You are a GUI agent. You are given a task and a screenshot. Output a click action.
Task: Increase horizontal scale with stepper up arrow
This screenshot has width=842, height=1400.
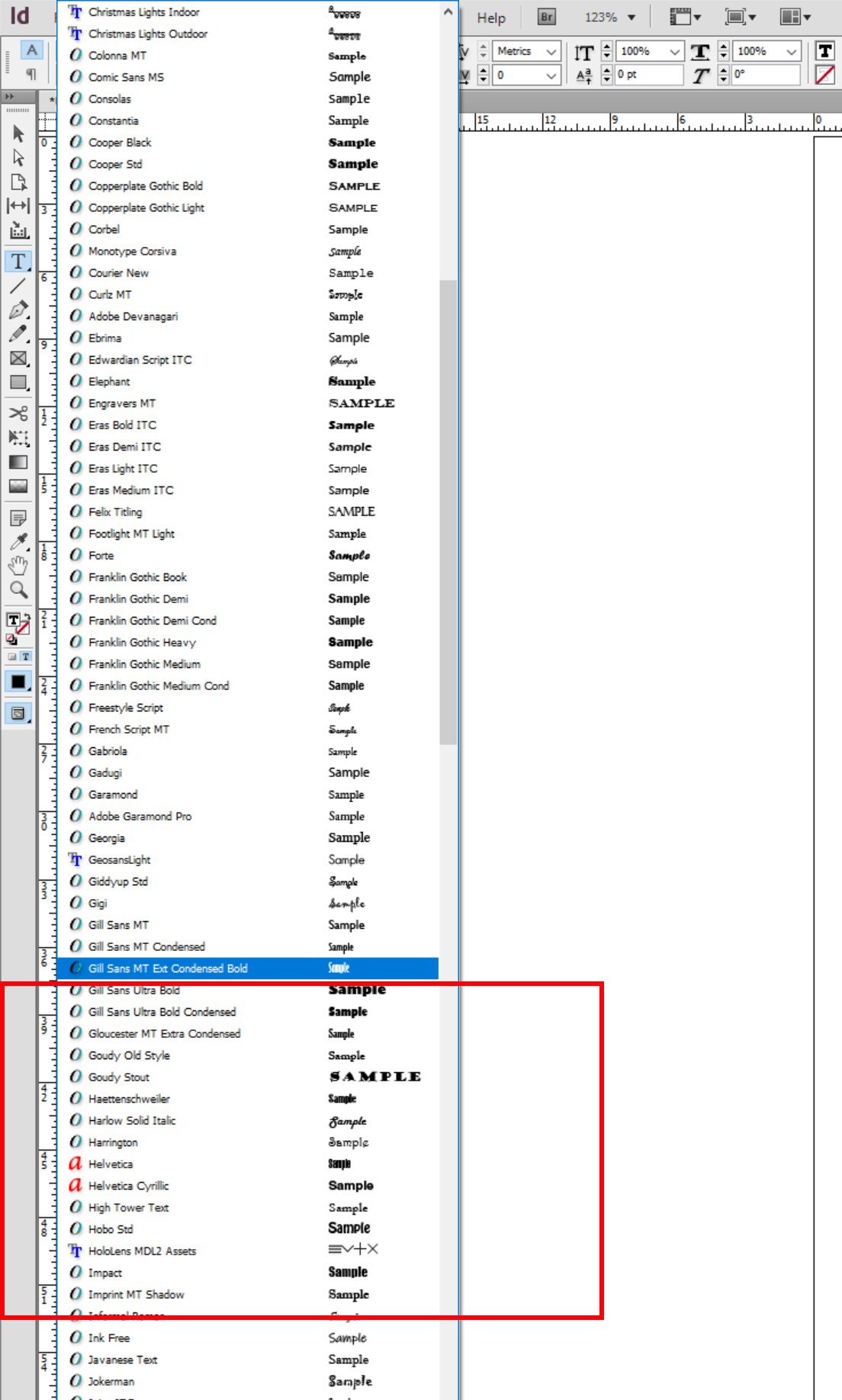(x=724, y=47)
